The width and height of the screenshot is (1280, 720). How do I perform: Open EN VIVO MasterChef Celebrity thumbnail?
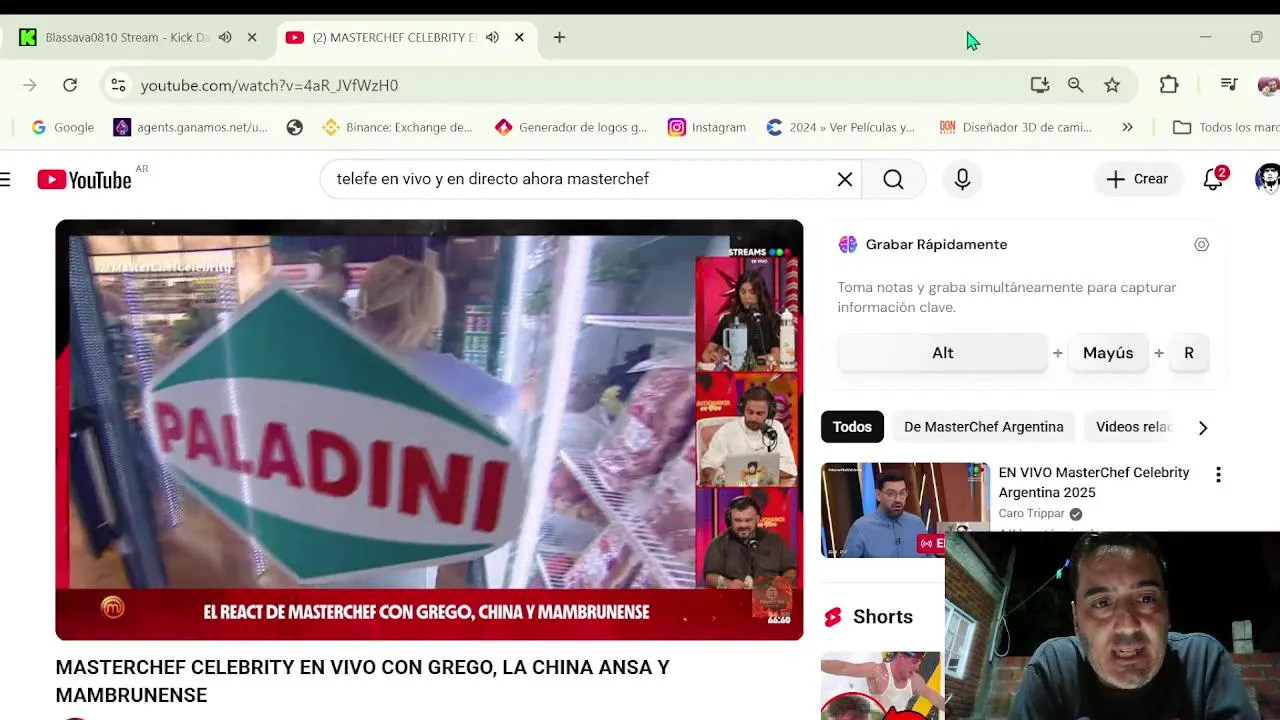coord(905,510)
